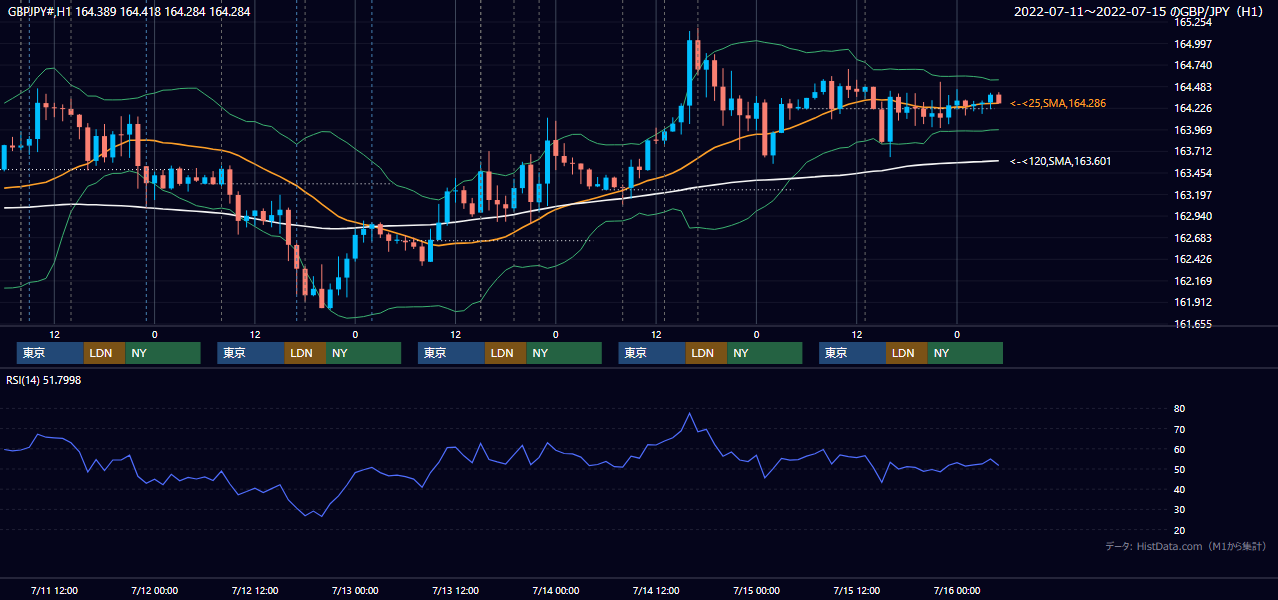Select the 7/14 00:00 time axis label
The image size is (1278, 600).
pyautogui.click(x=556, y=590)
